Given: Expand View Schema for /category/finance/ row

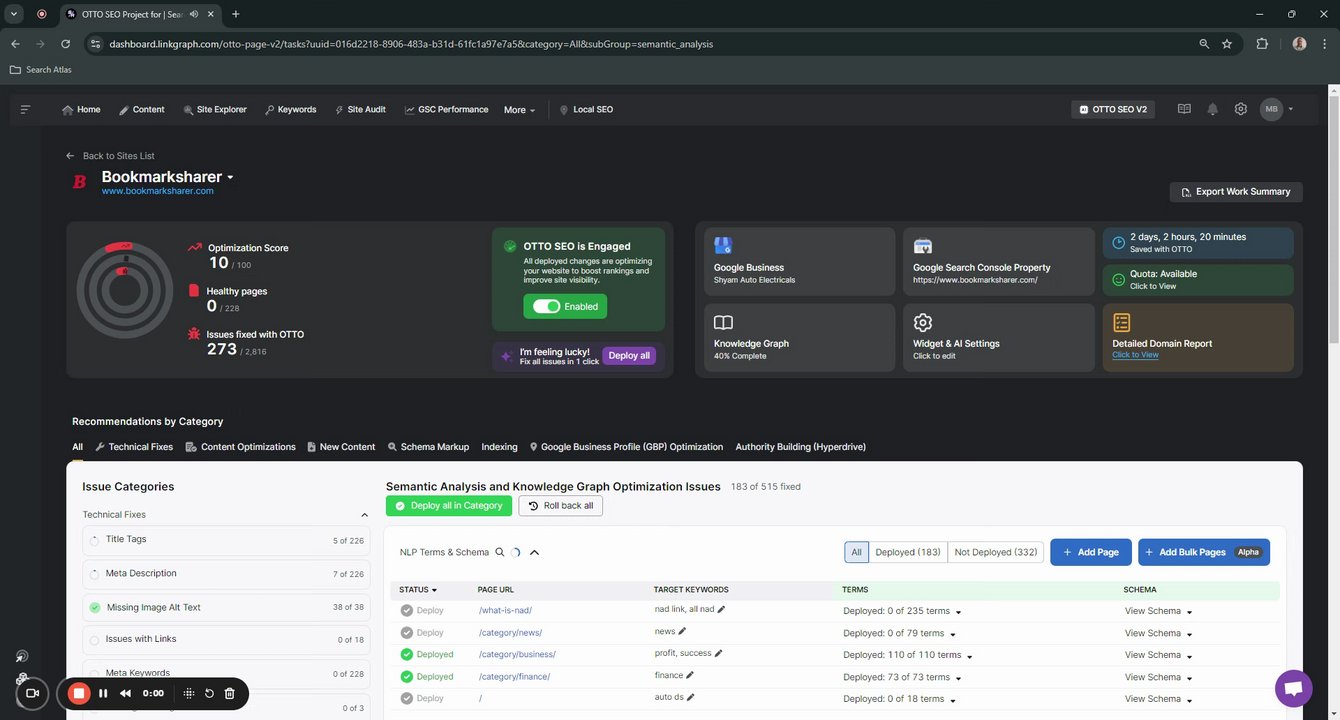Looking at the screenshot, I should (x=1189, y=678).
